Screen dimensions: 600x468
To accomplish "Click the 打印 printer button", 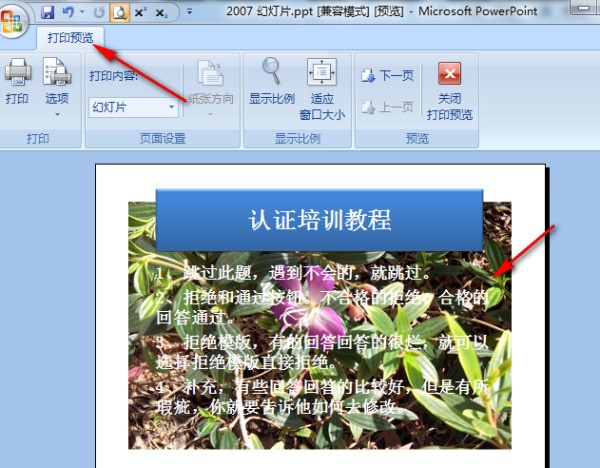I will tap(18, 81).
